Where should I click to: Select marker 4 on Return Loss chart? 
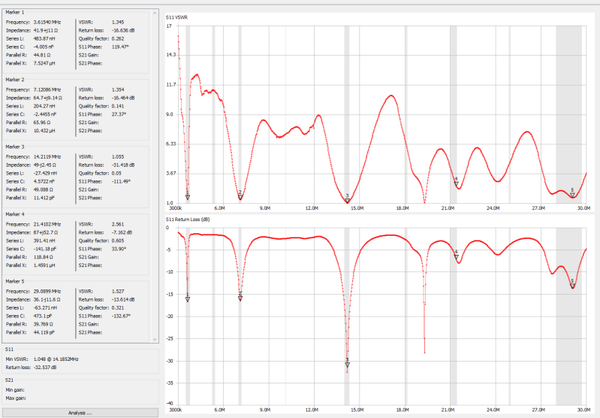click(x=456, y=256)
